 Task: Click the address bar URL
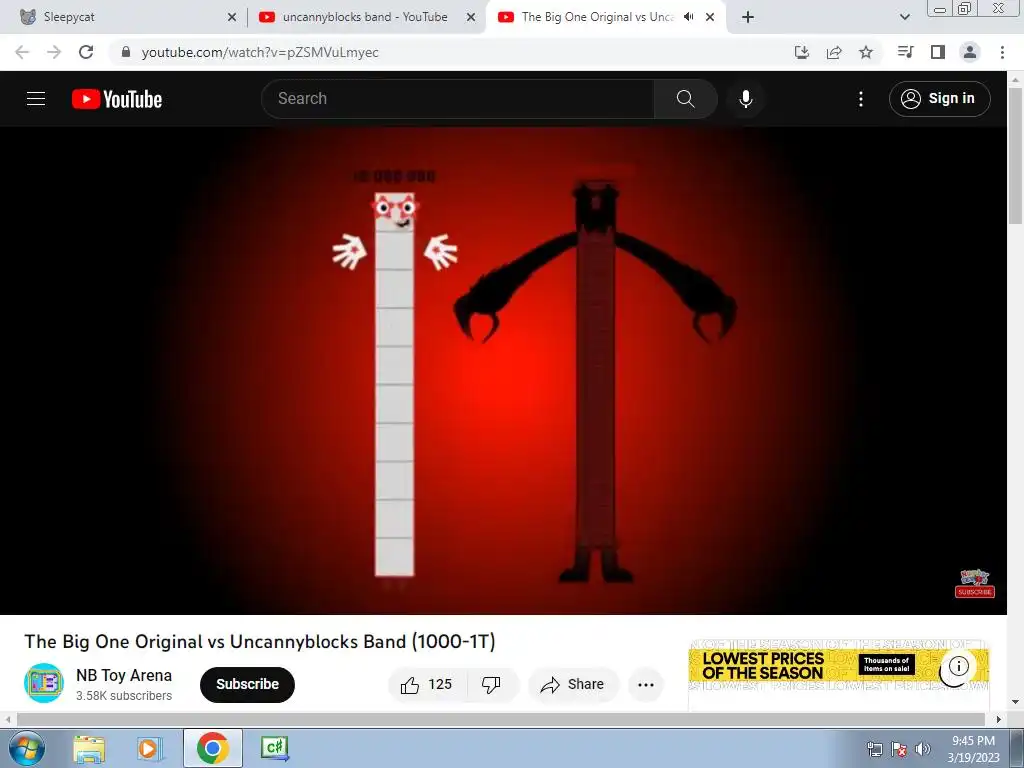[260, 52]
